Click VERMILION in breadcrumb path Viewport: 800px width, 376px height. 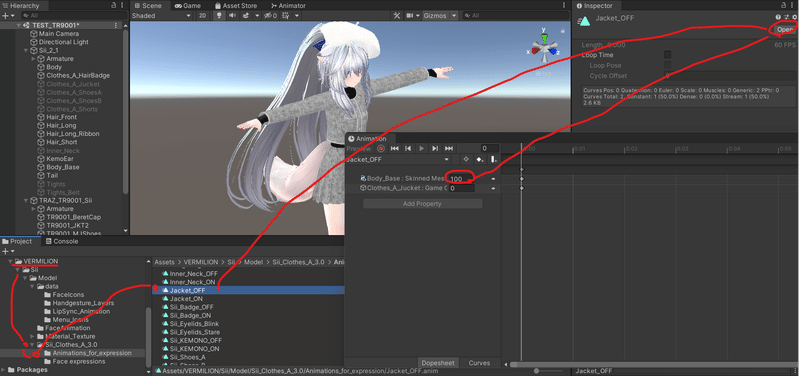pyautogui.click(x=201, y=262)
